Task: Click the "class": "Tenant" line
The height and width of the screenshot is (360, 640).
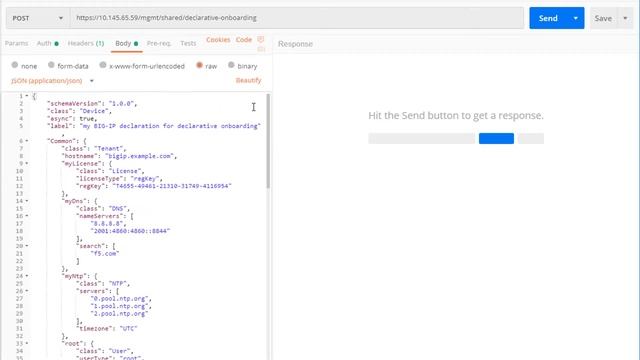Action: [94, 149]
